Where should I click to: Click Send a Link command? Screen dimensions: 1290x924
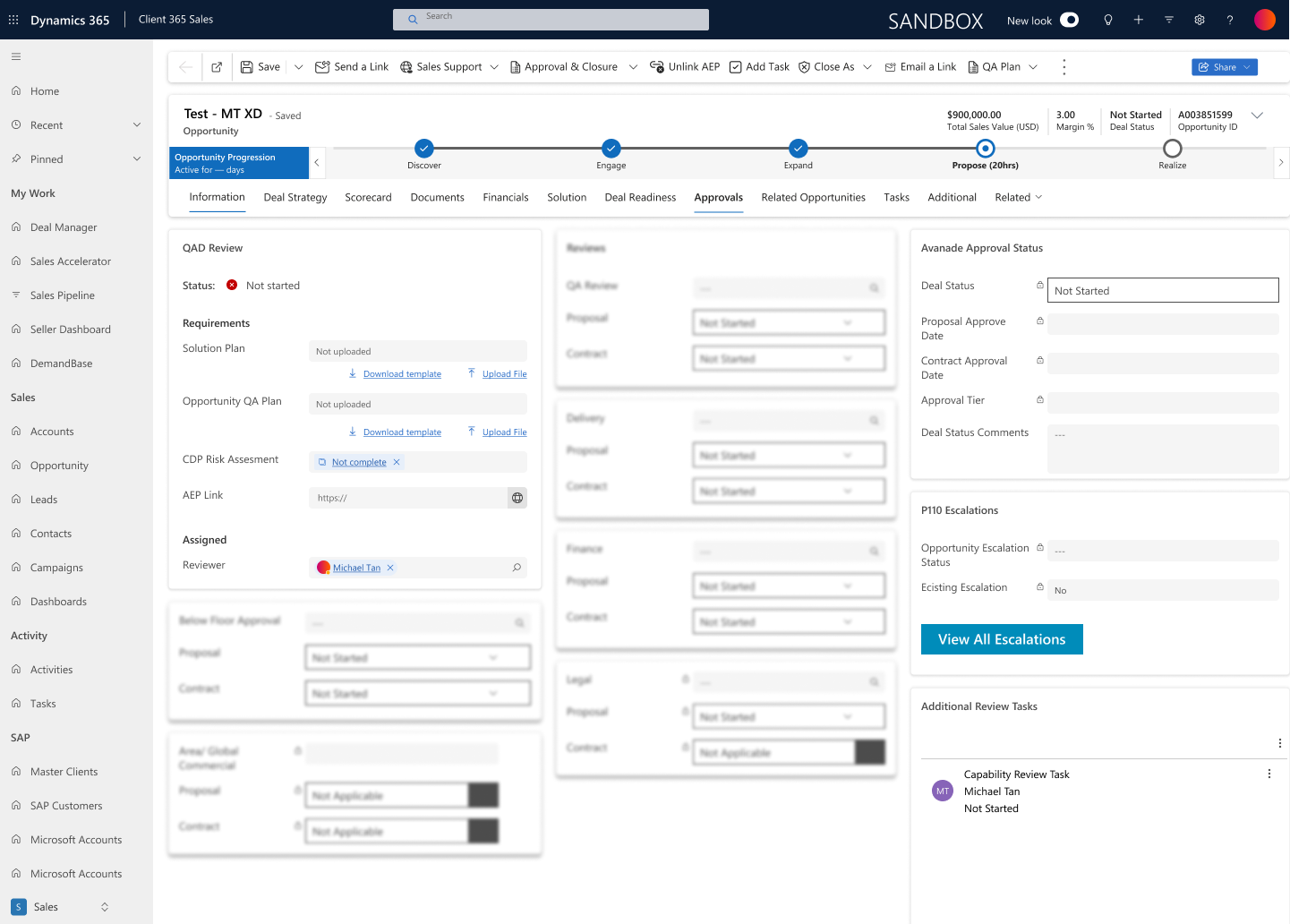point(352,67)
